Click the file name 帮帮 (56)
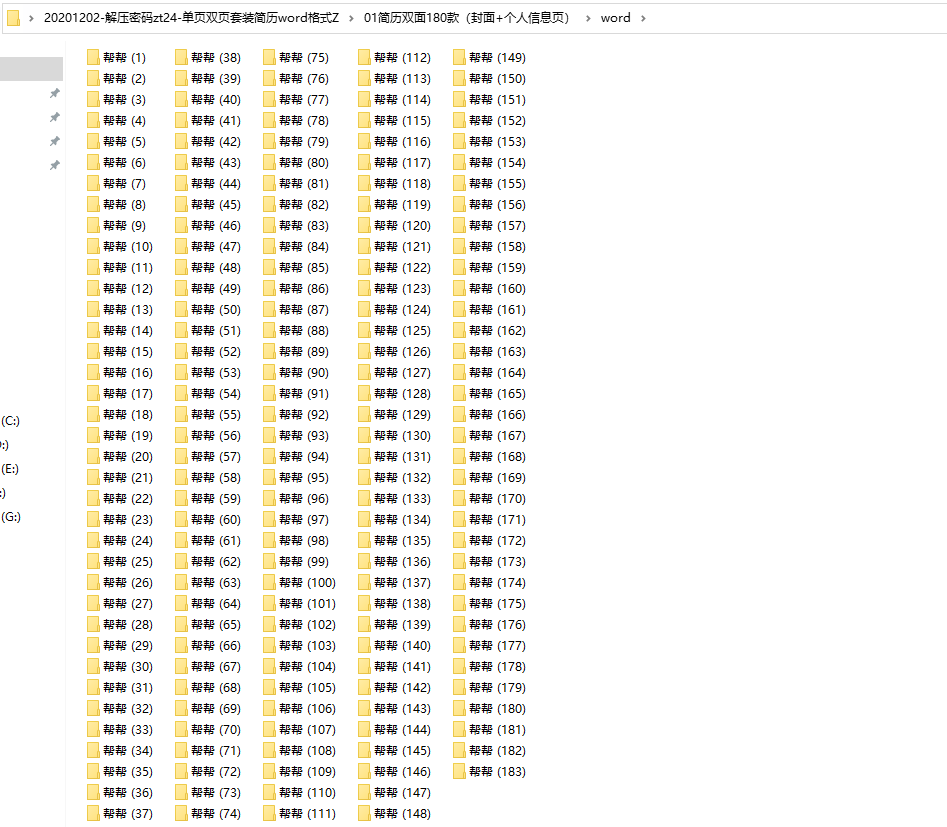Screen dimensions: 947x827 [x=216, y=436]
